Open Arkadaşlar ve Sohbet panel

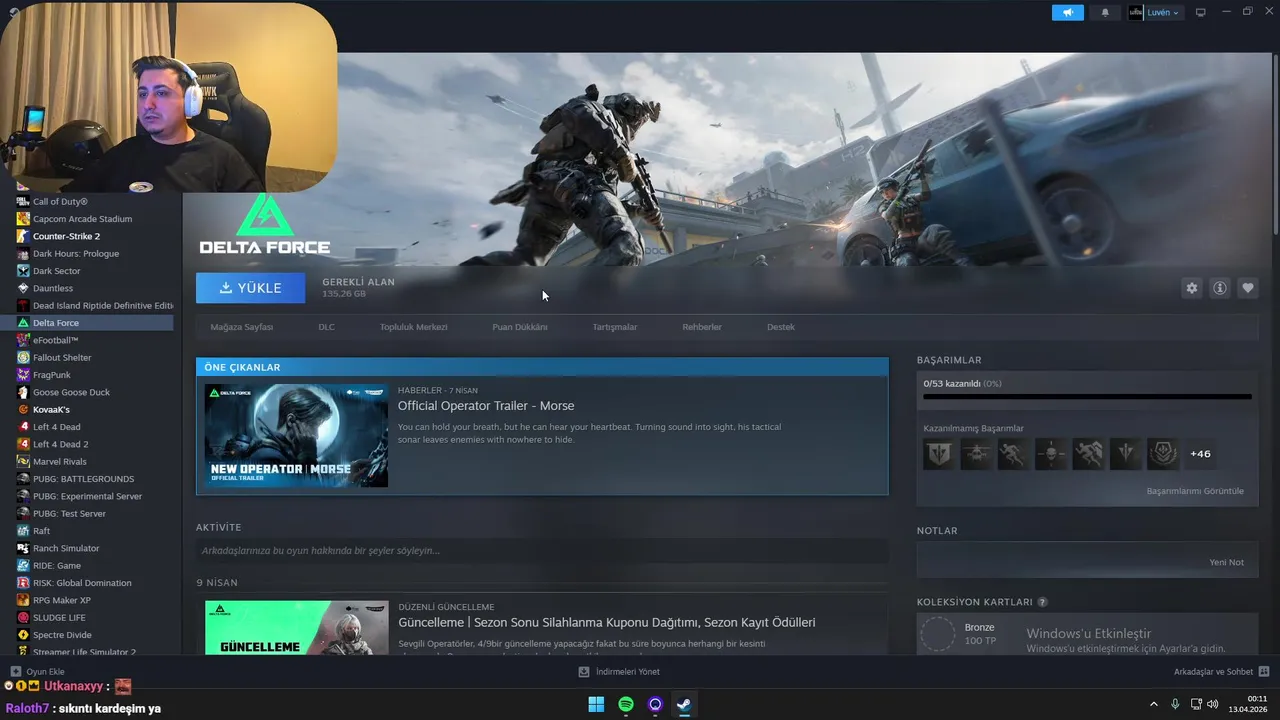pos(1221,672)
